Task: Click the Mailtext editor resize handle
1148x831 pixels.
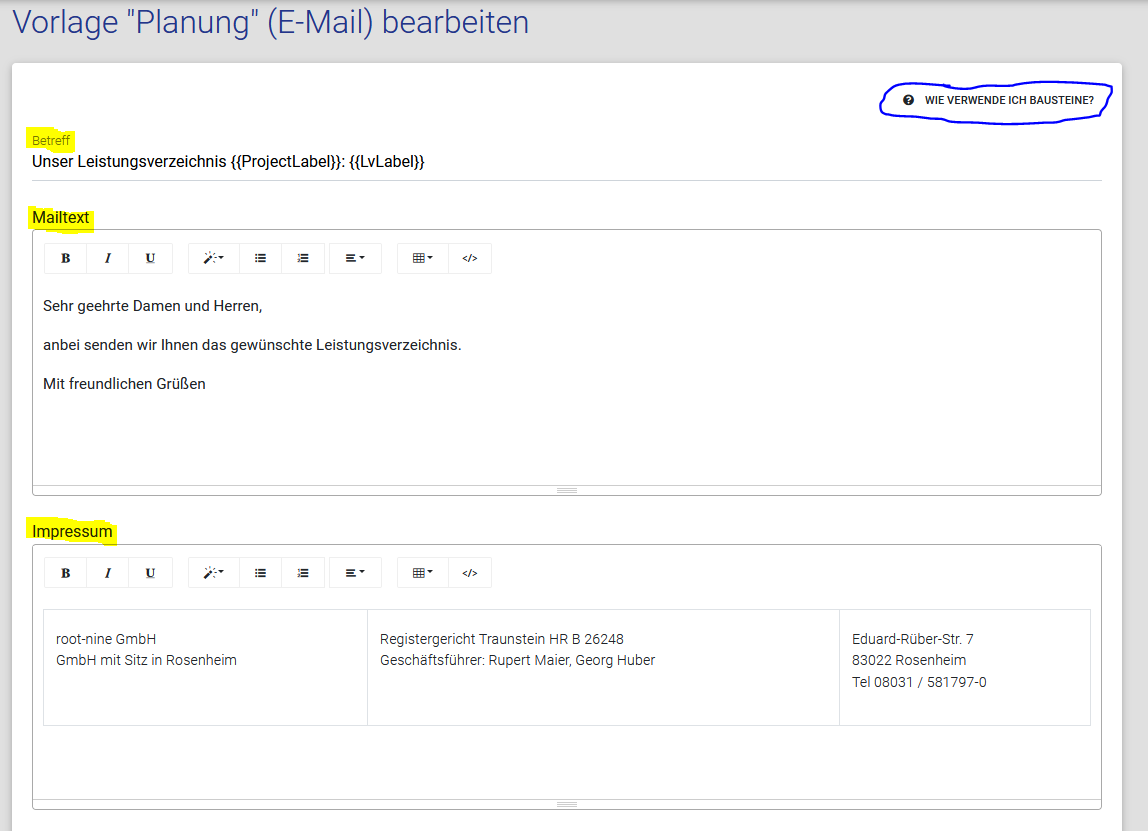Action: (567, 490)
